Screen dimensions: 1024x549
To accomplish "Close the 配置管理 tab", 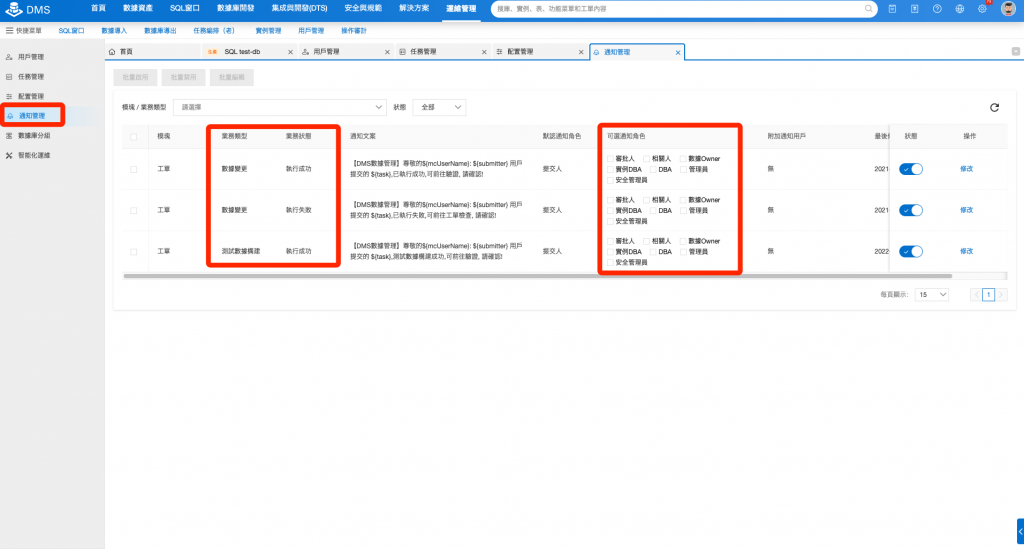I will tap(581, 52).
